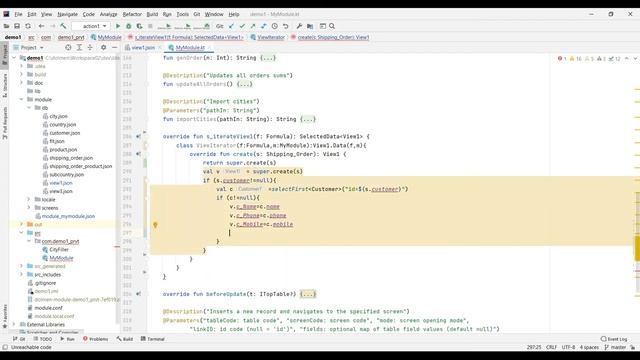Screen dimensions: 640x360
Task: Close the view1.json tab
Action: click(160, 48)
